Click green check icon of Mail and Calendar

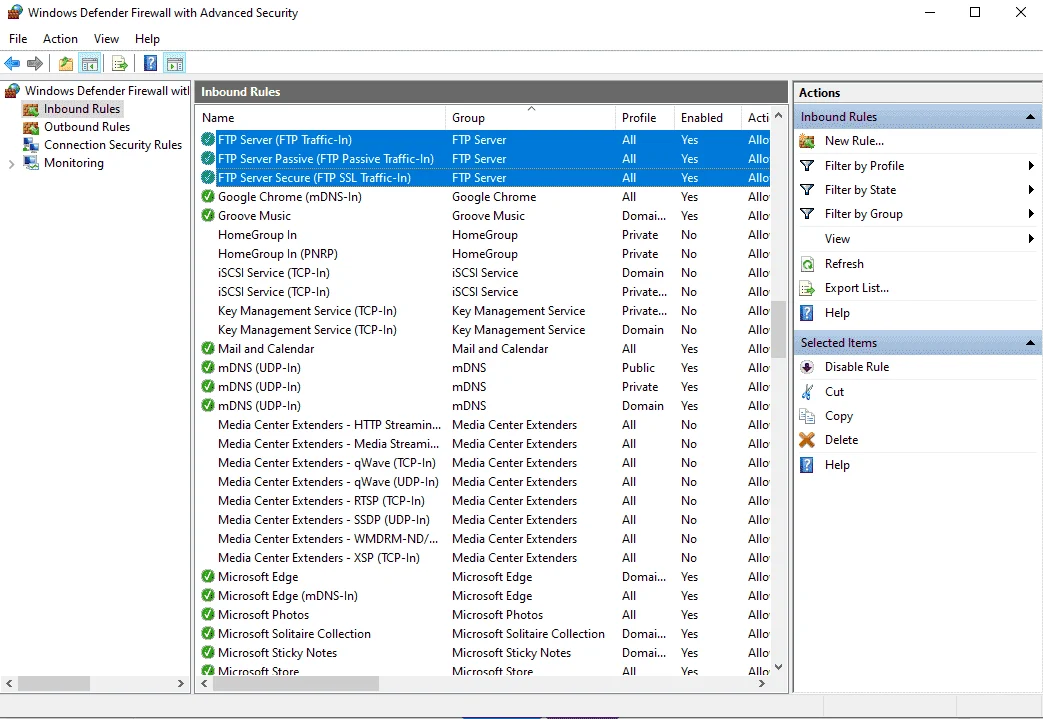208,349
